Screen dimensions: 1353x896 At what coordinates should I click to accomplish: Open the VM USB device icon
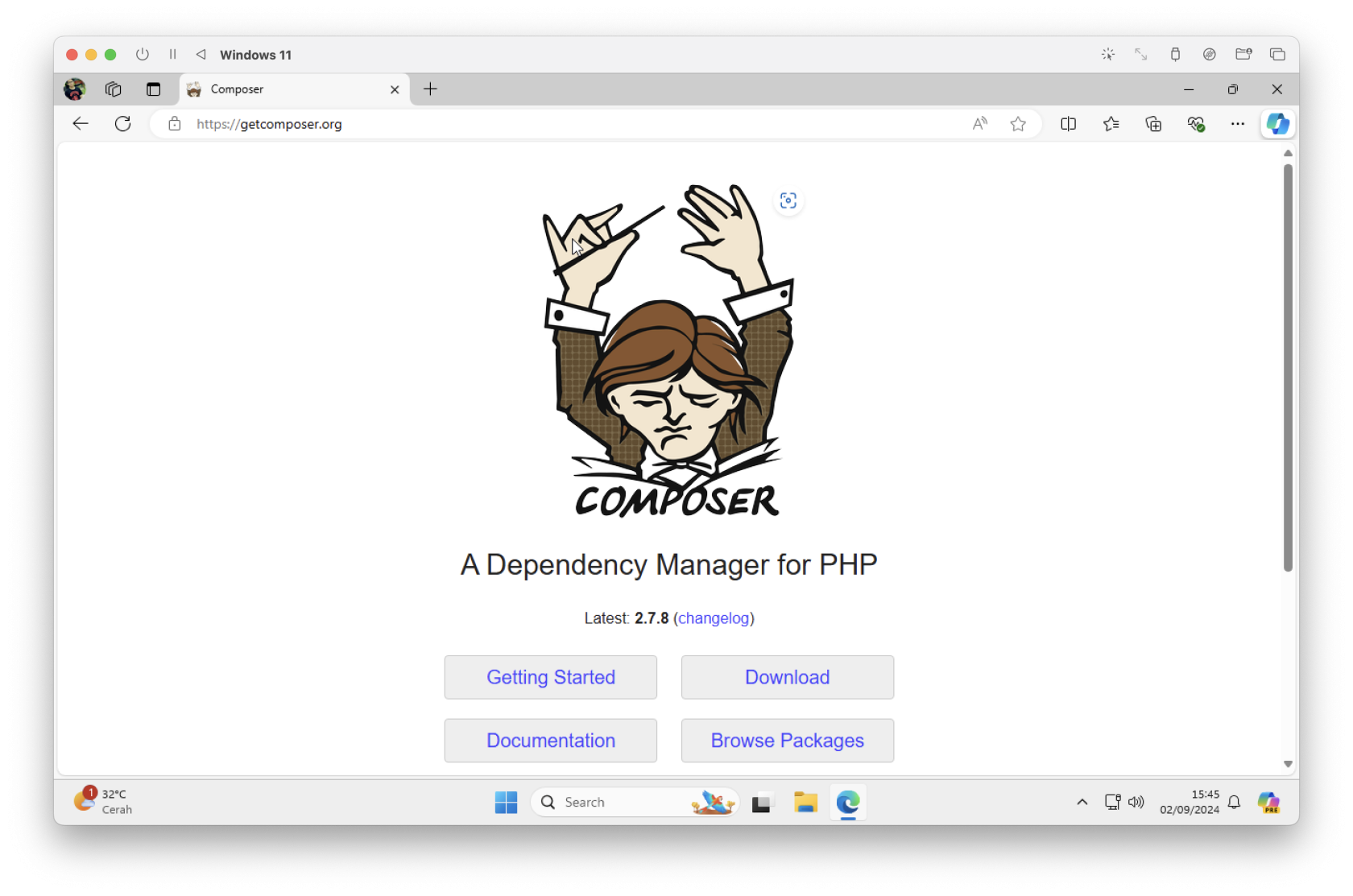point(1176,55)
